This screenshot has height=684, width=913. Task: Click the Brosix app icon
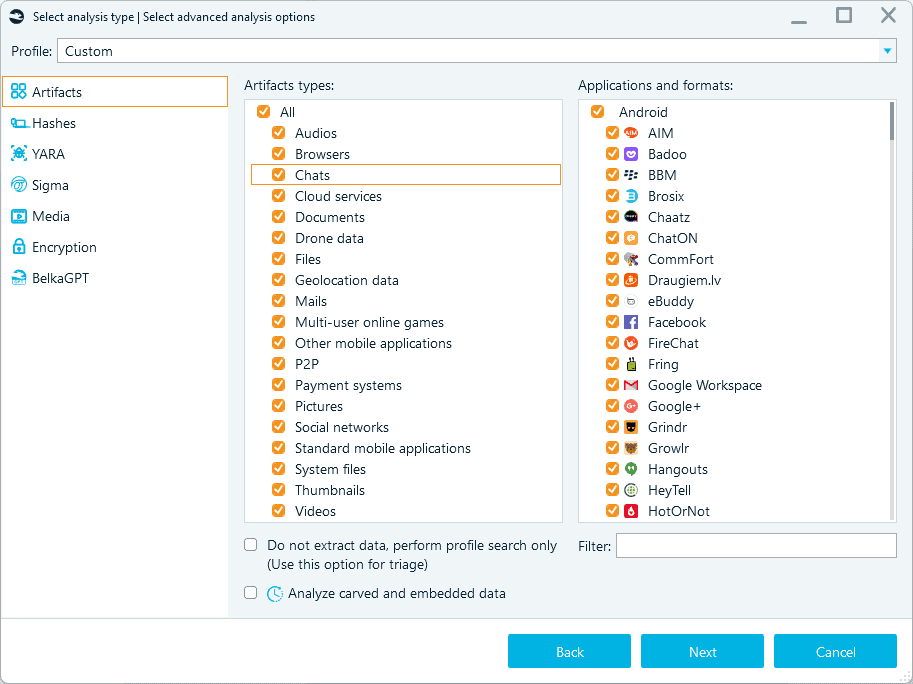631,196
